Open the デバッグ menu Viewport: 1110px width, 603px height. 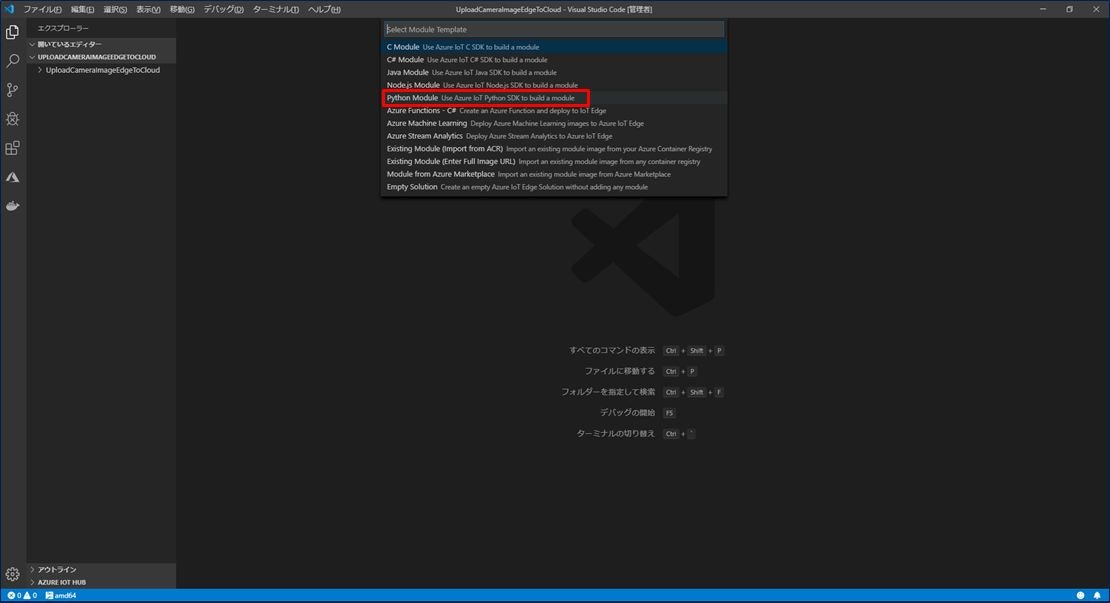point(222,8)
